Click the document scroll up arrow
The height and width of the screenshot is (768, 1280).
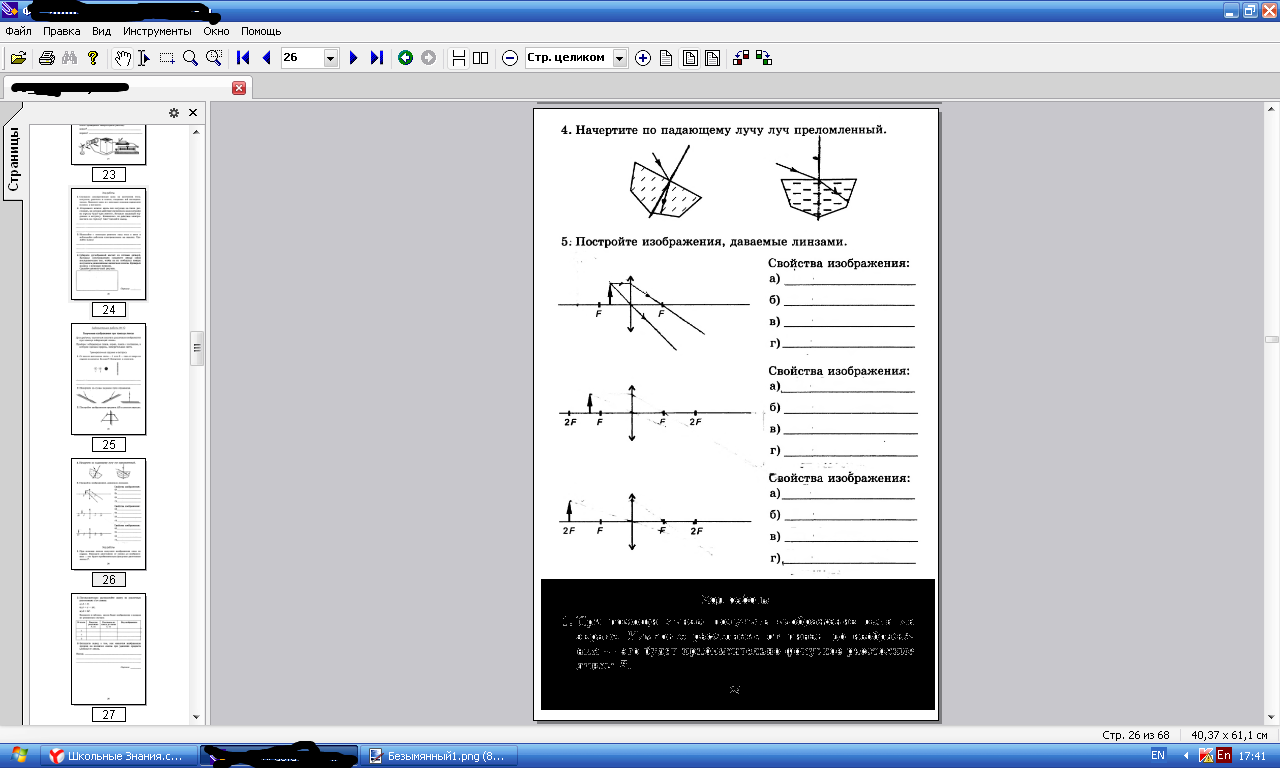(1272, 107)
